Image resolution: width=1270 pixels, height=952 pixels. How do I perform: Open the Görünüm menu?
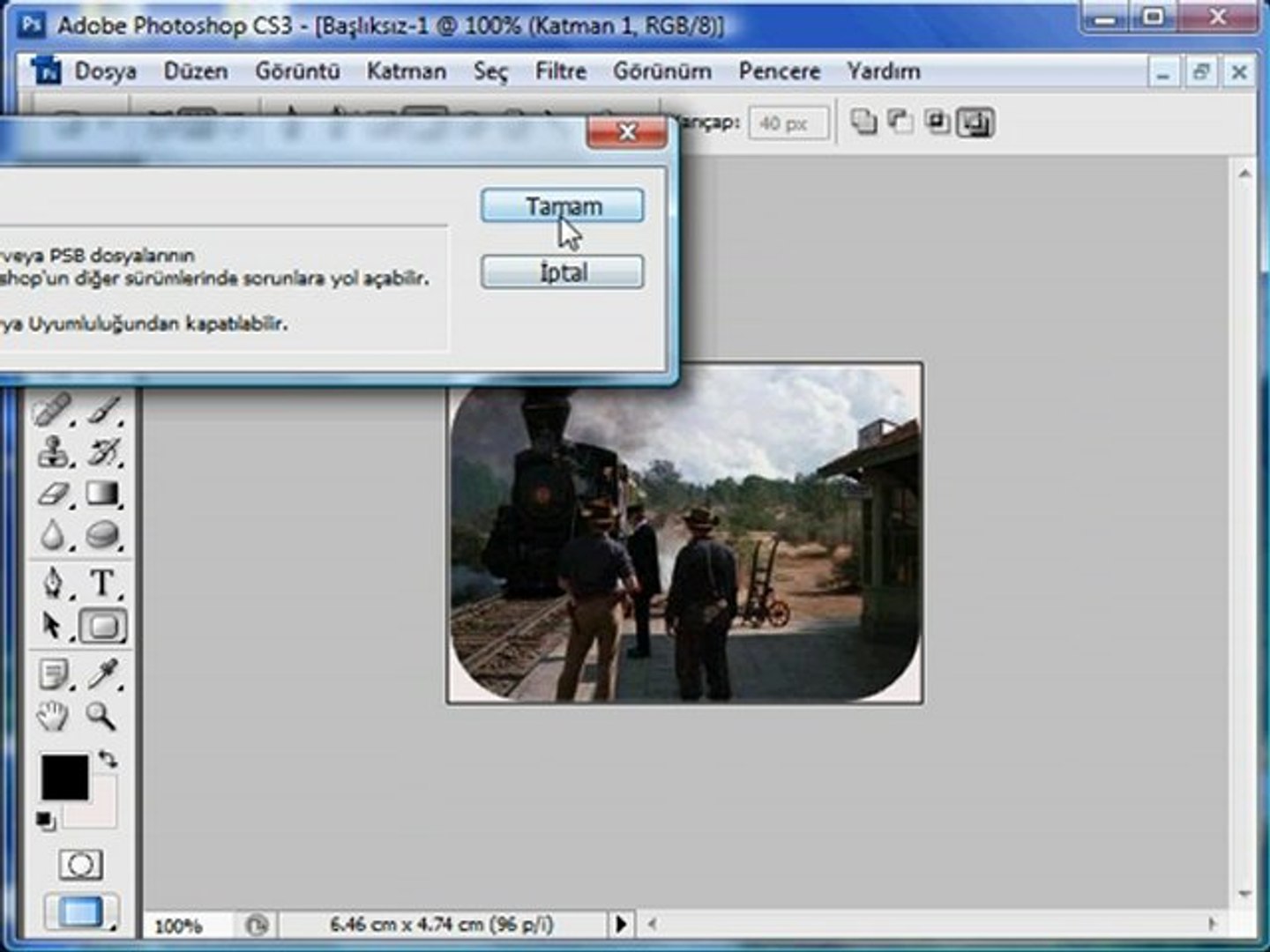click(662, 71)
